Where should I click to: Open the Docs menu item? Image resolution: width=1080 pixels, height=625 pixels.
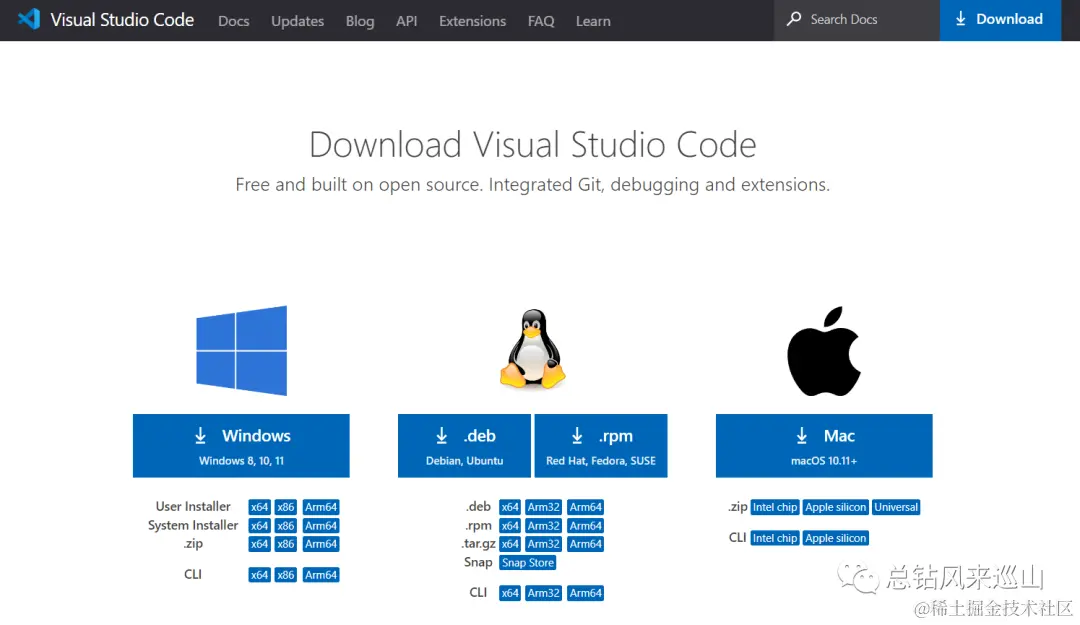pyautogui.click(x=233, y=21)
